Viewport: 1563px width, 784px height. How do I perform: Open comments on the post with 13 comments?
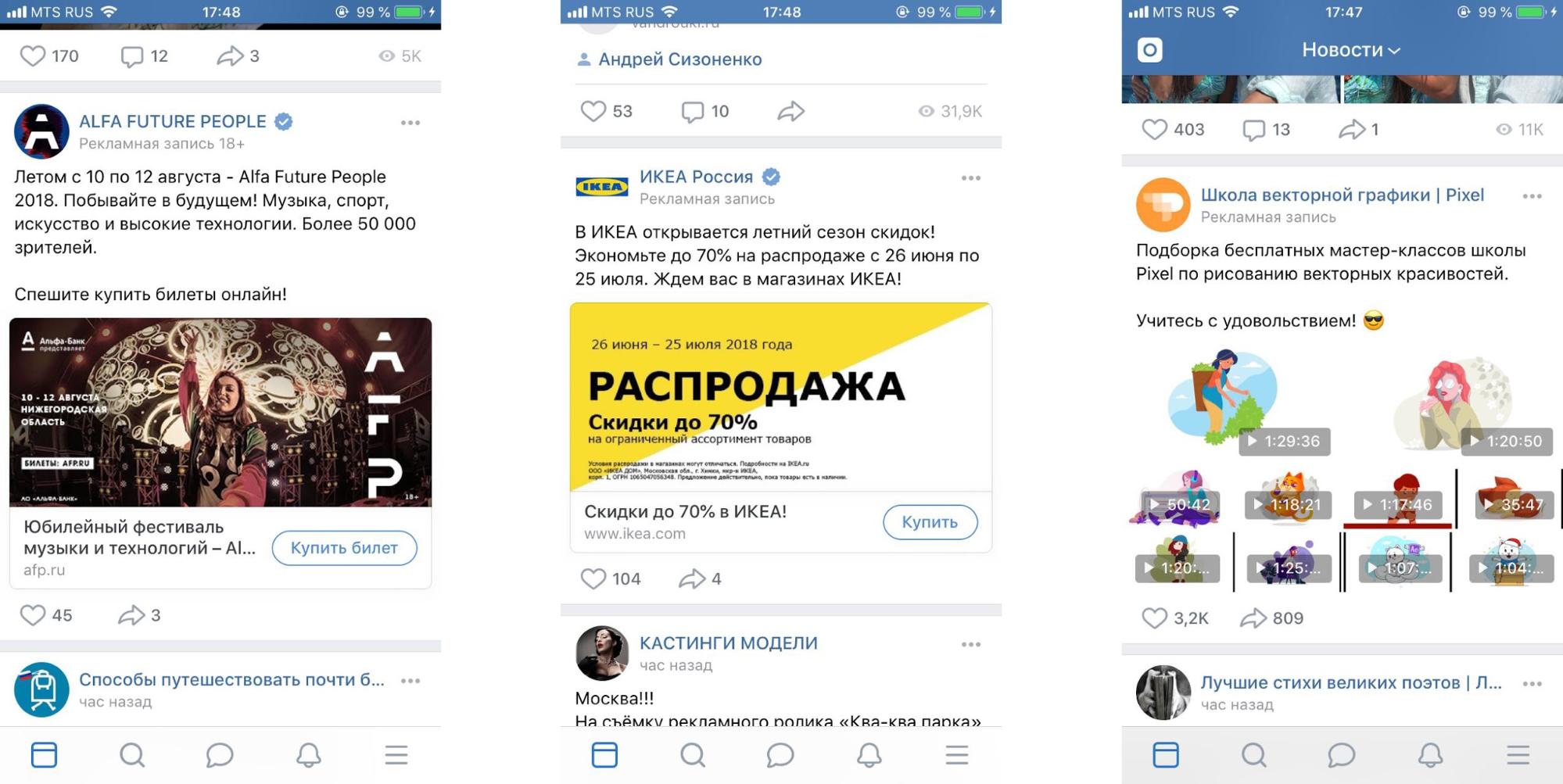[1253, 130]
